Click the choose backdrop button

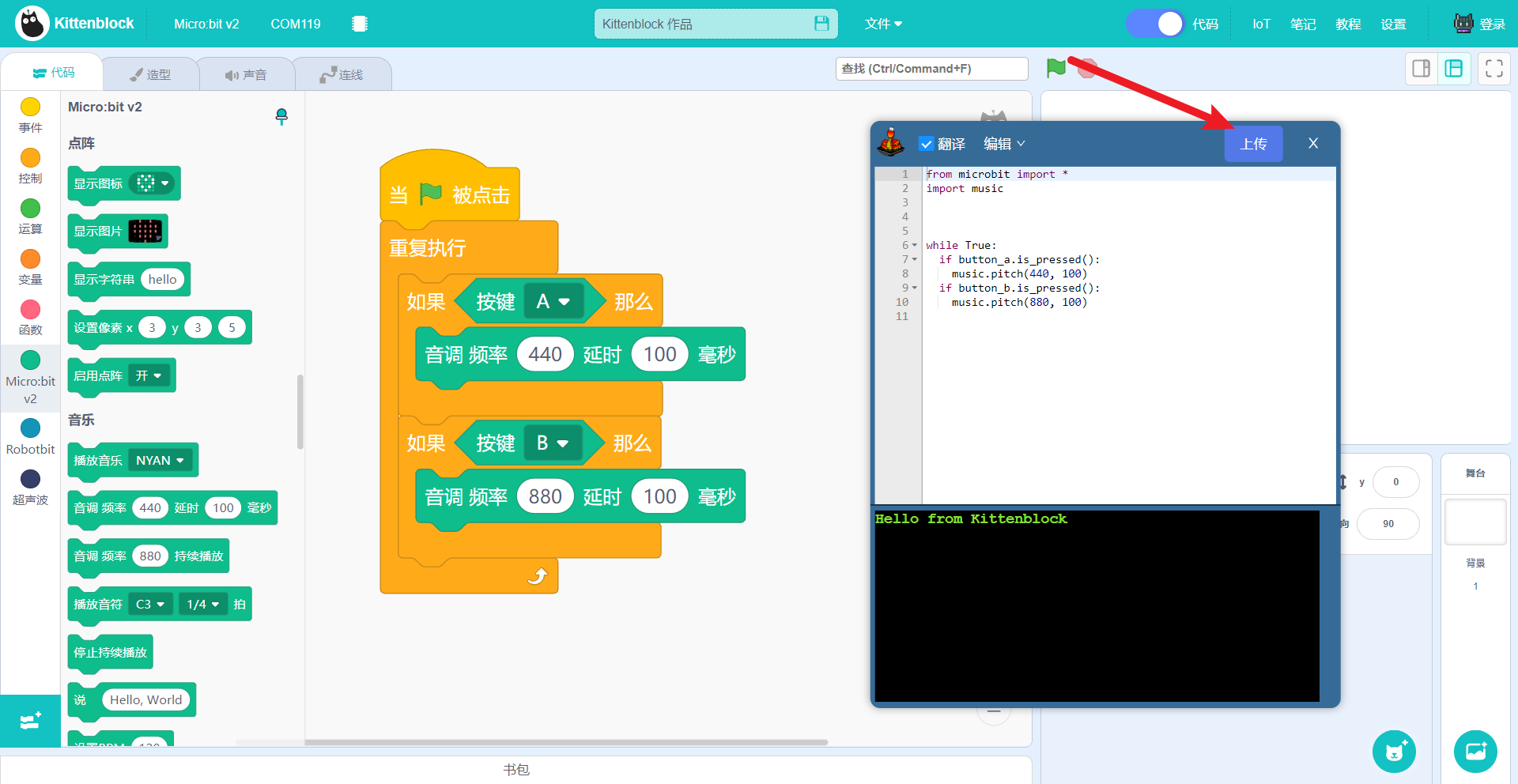(1475, 752)
